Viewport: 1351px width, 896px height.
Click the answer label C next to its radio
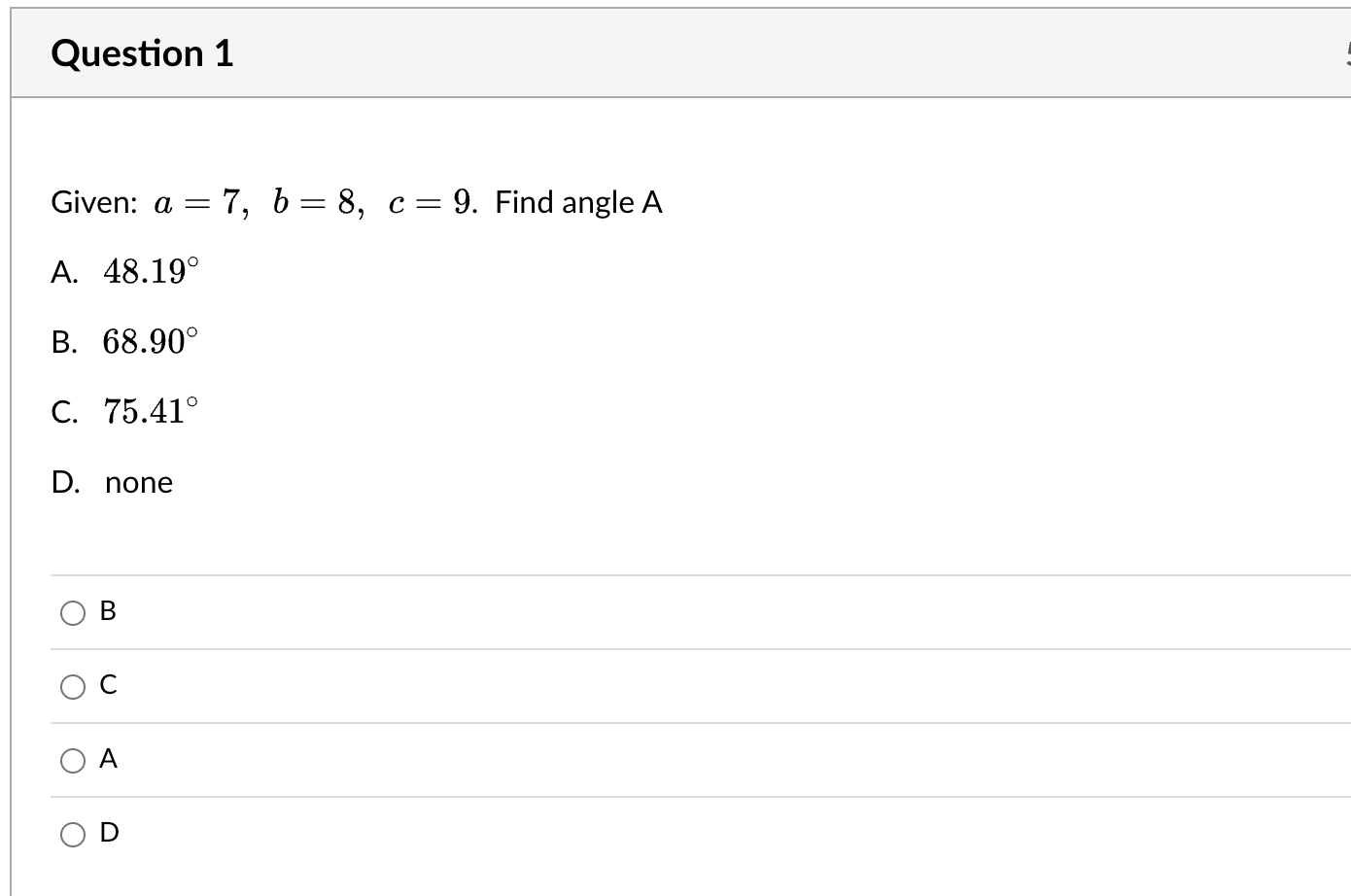coord(108,686)
